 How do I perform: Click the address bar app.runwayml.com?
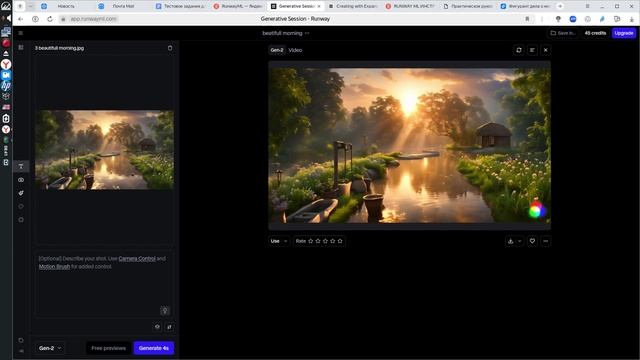tap(93, 19)
